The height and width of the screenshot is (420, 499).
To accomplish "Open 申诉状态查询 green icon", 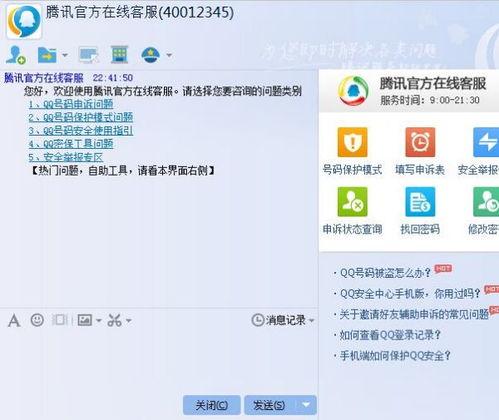I will [352, 202].
